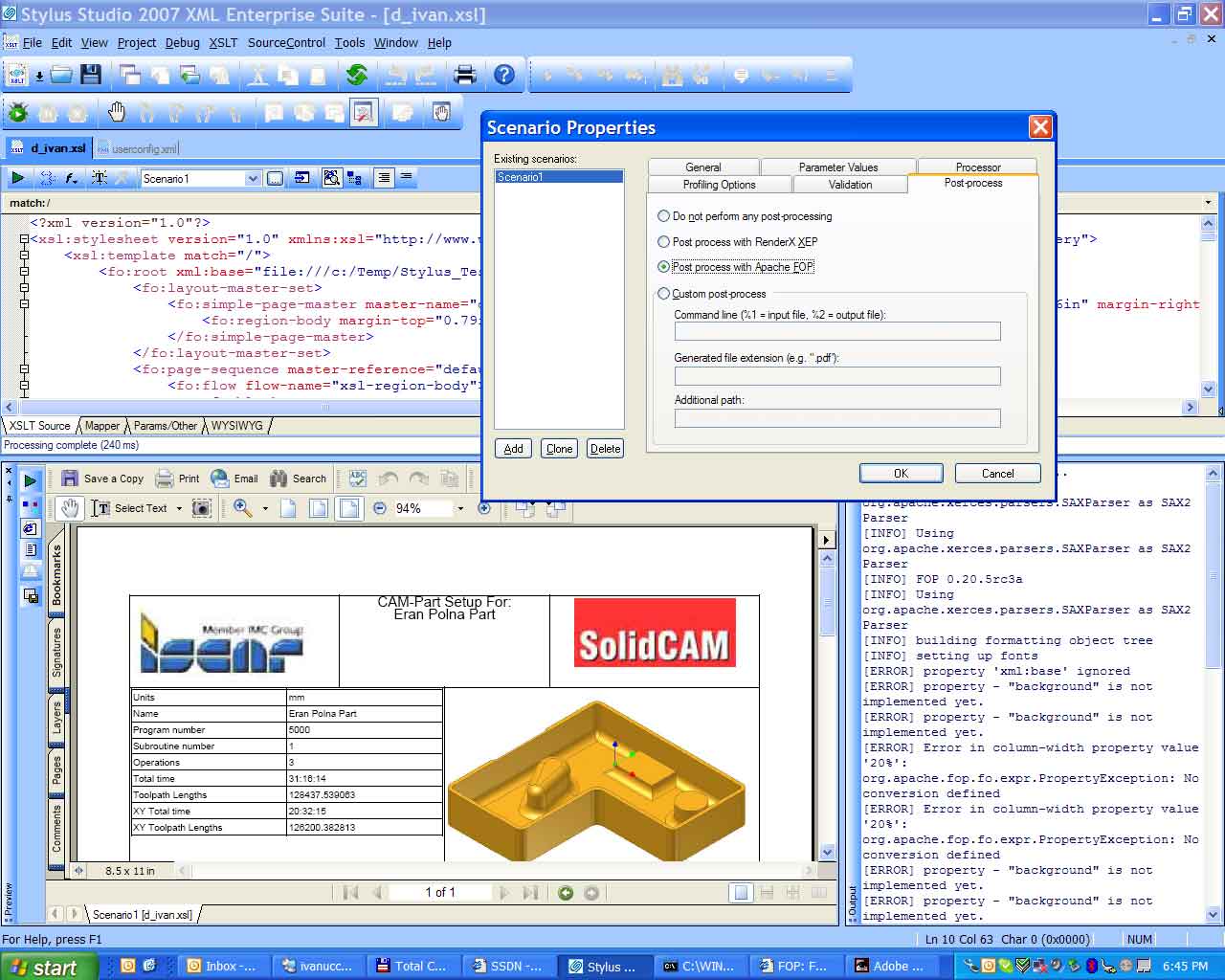
Task: Click the zoom in plus button
Action: point(484,508)
